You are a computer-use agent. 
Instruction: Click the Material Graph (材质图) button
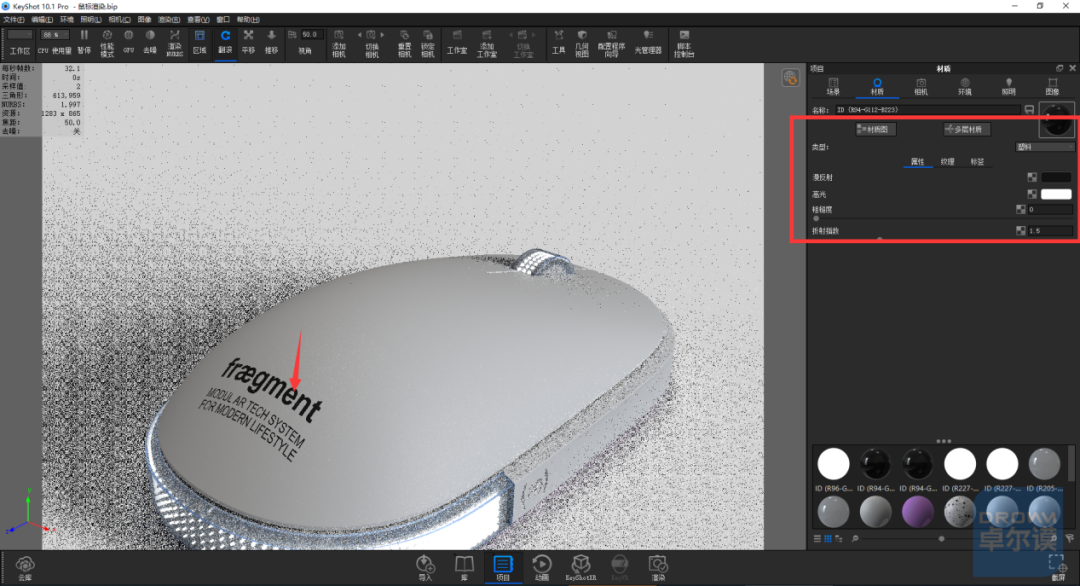[875, 129]
